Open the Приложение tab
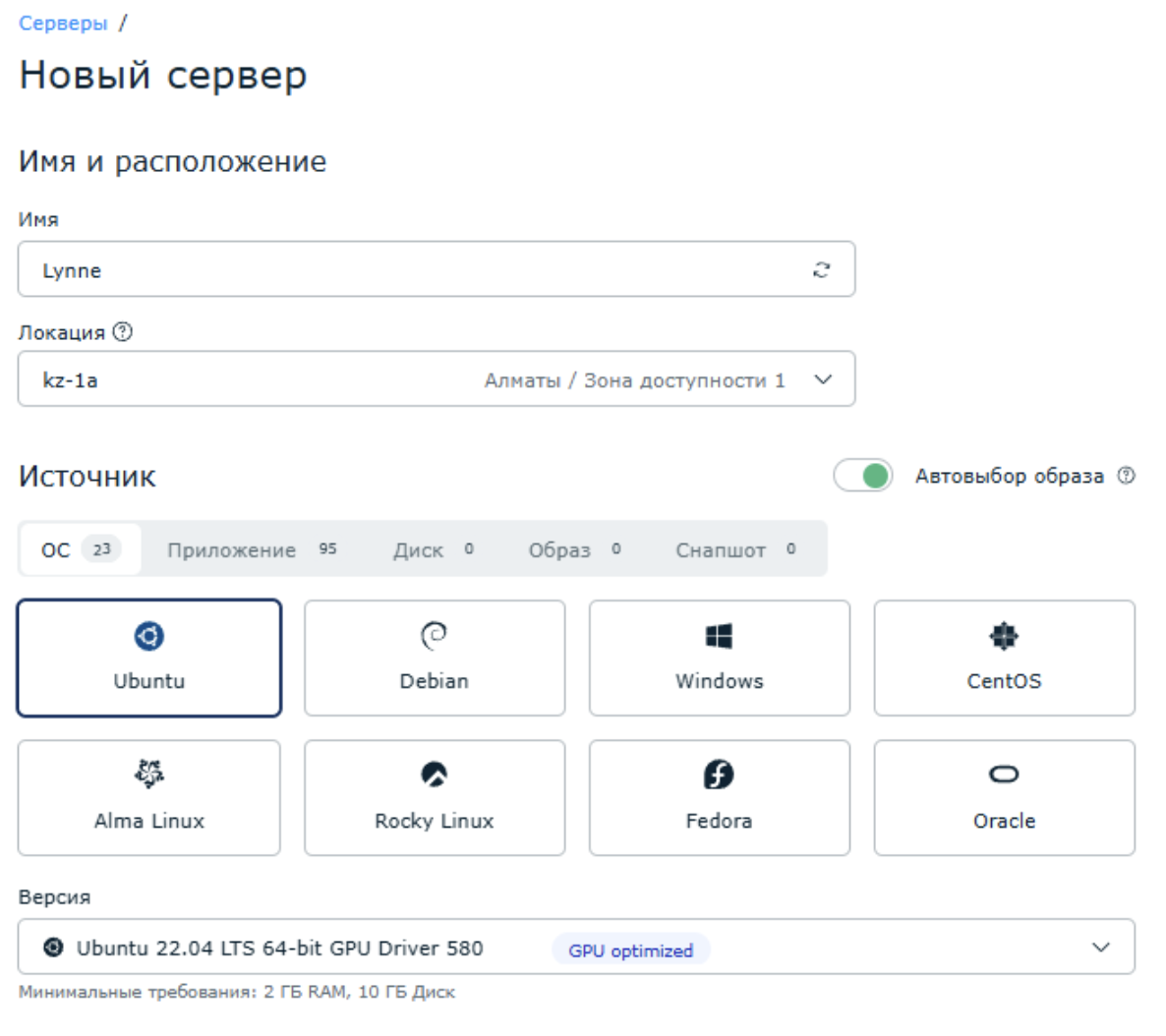This screenshot has height=1036, width=1166. point(252,549)
